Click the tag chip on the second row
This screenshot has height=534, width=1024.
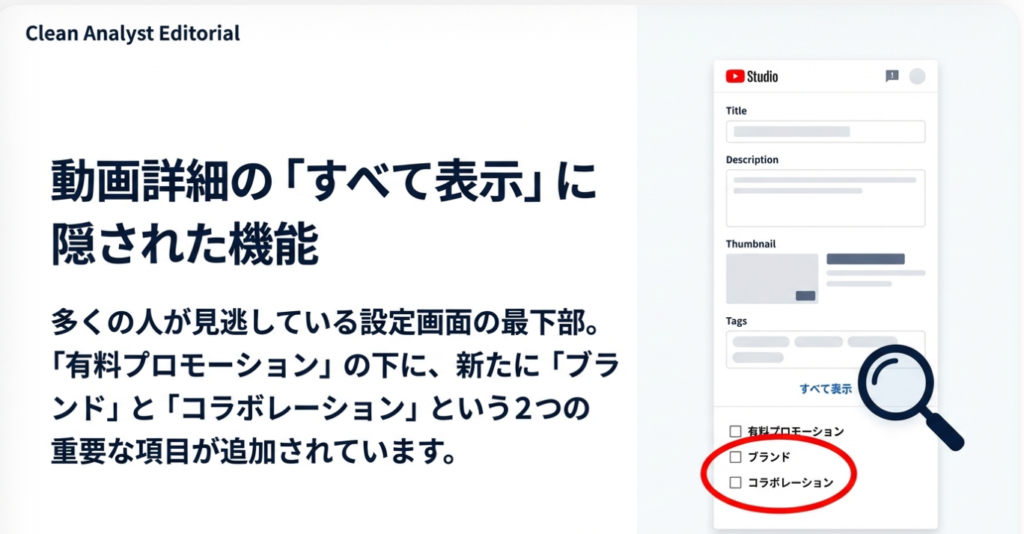[760, 357]
